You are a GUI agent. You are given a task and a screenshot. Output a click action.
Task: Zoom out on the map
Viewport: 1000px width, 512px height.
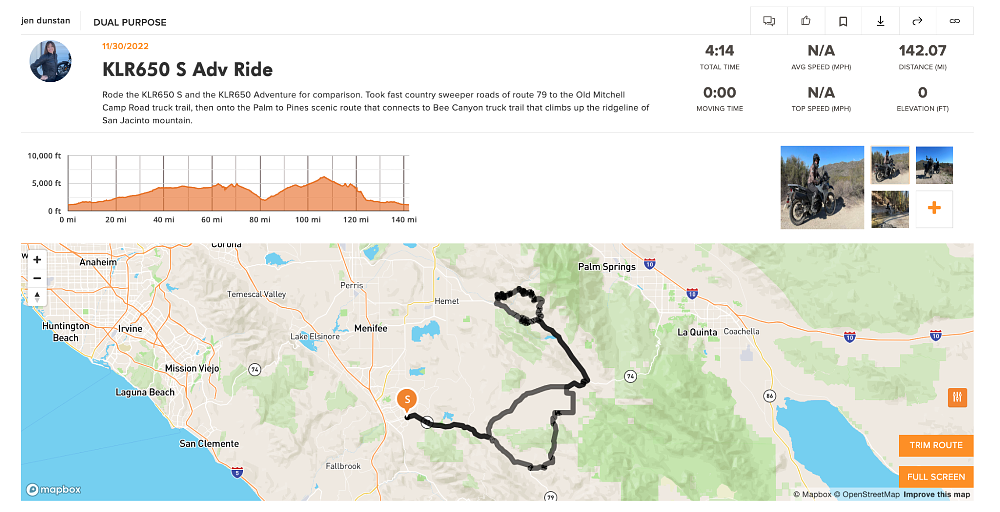[x=37, y=277]
